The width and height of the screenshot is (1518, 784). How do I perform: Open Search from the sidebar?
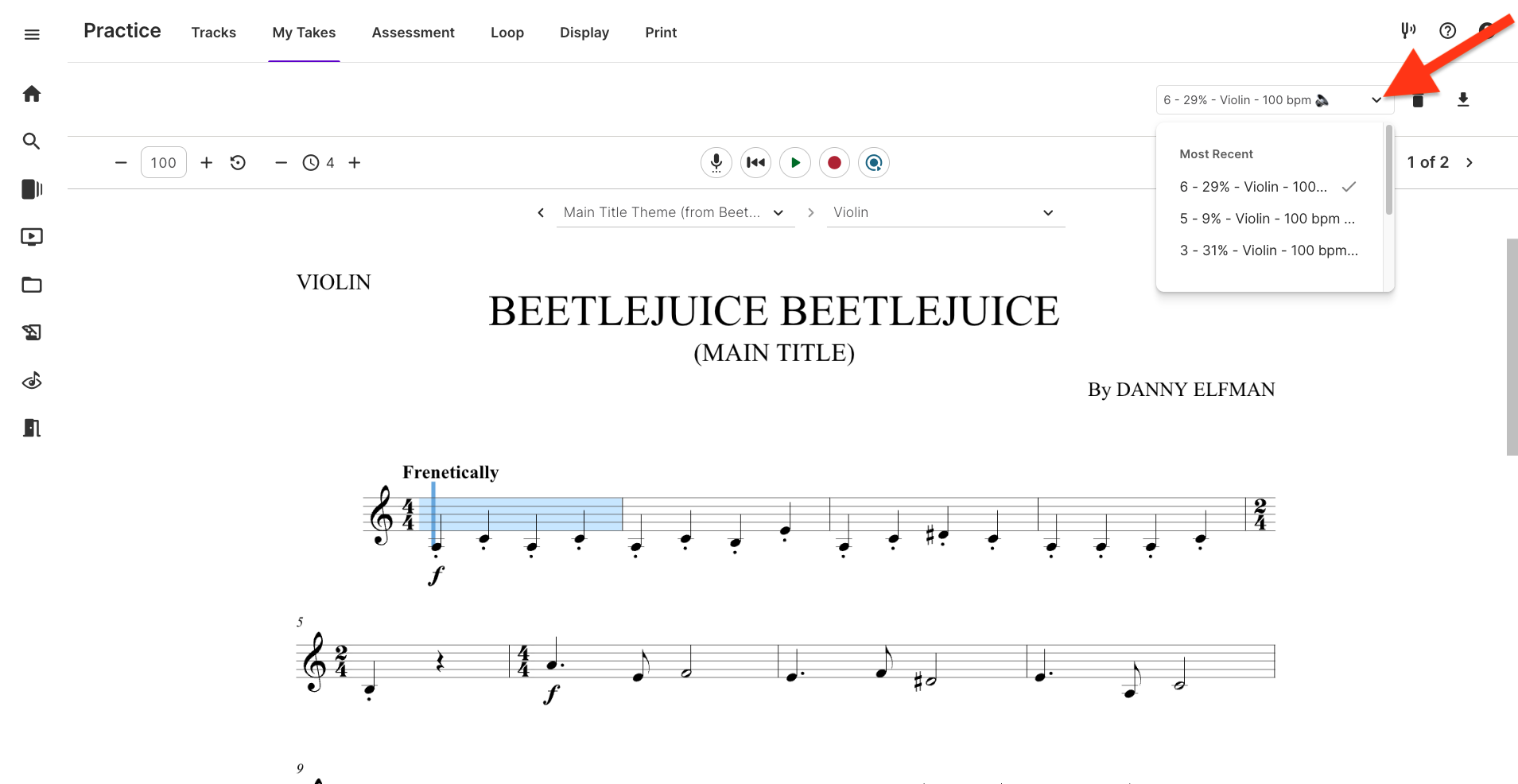(x=32, y=142)
